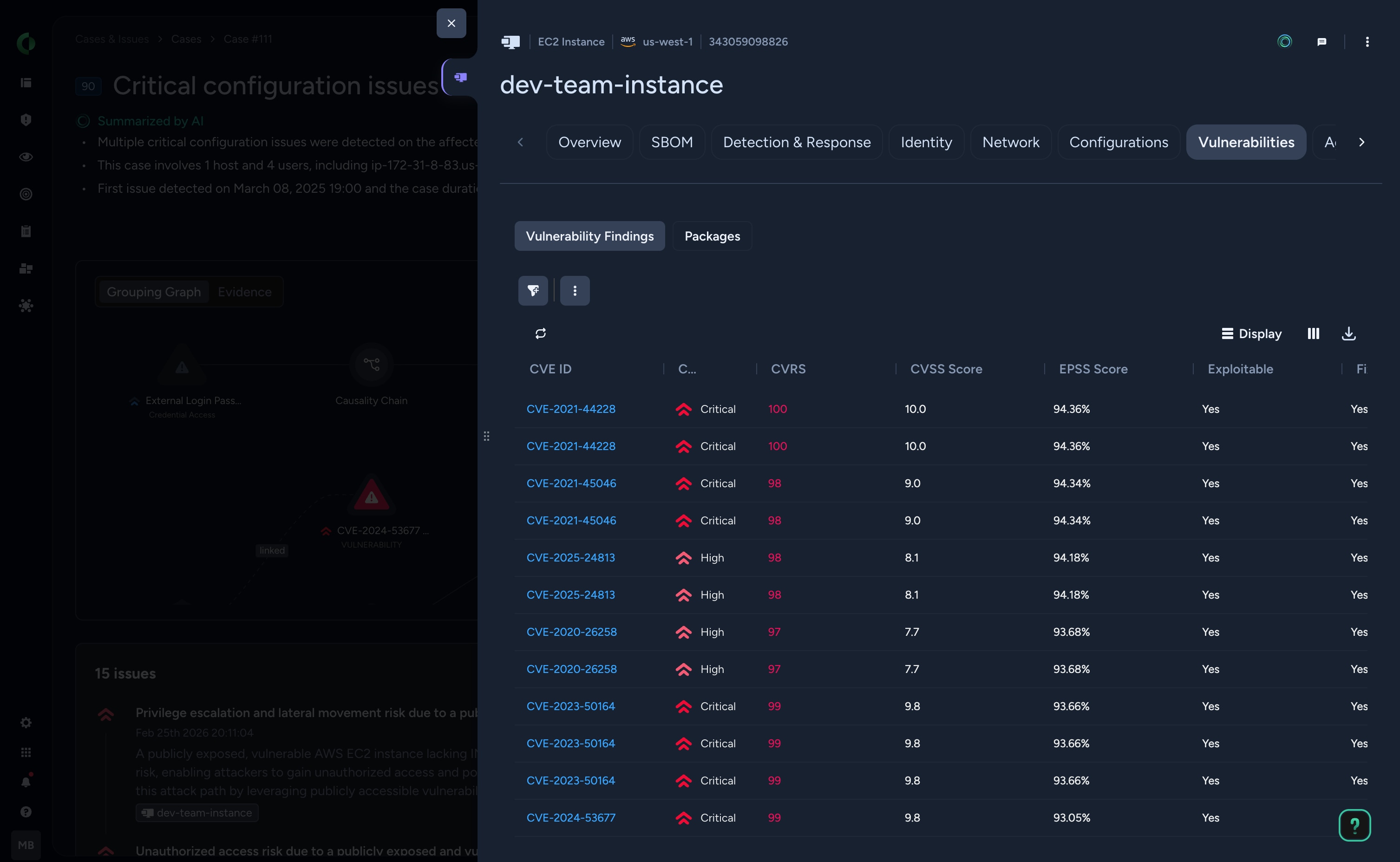This screenshot has width=1400, height=862.
Task: Click the column settings icon beside Display
Action: click(x=1313, y=333)
